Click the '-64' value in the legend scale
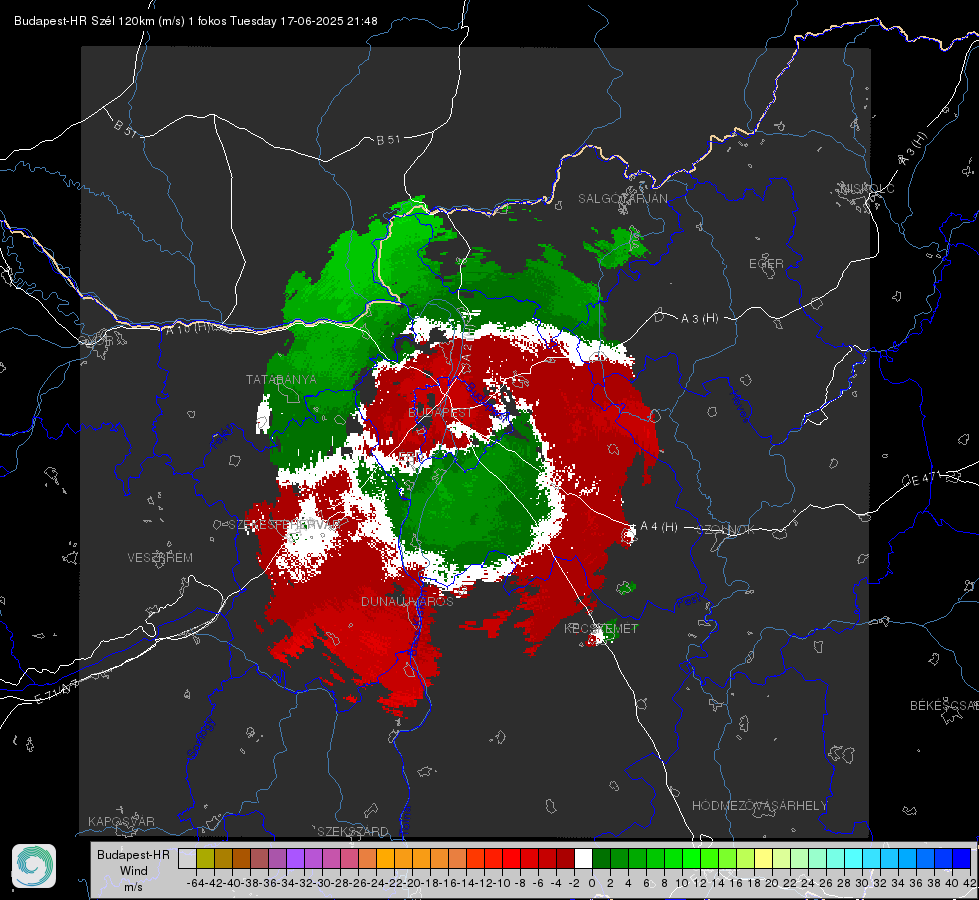The width and height of the screenshot is (979, 900). [196, 883]
